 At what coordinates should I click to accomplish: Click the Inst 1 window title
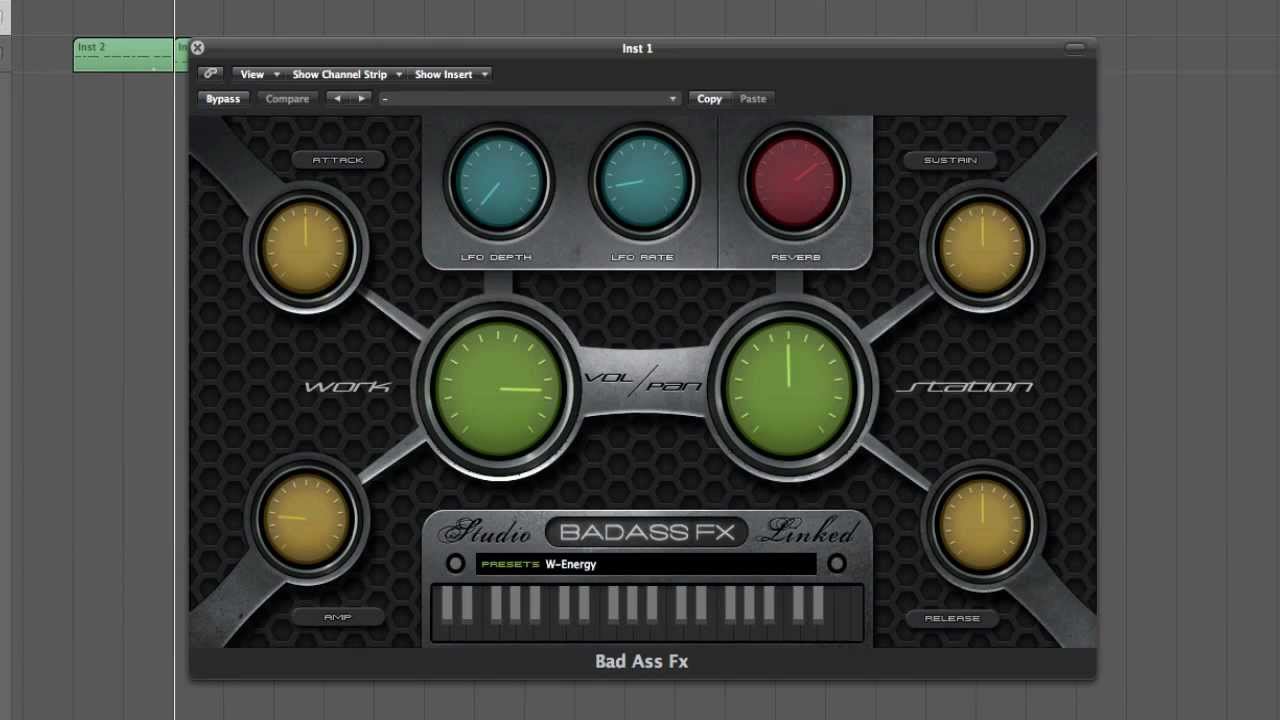click(x=637, y=48)
